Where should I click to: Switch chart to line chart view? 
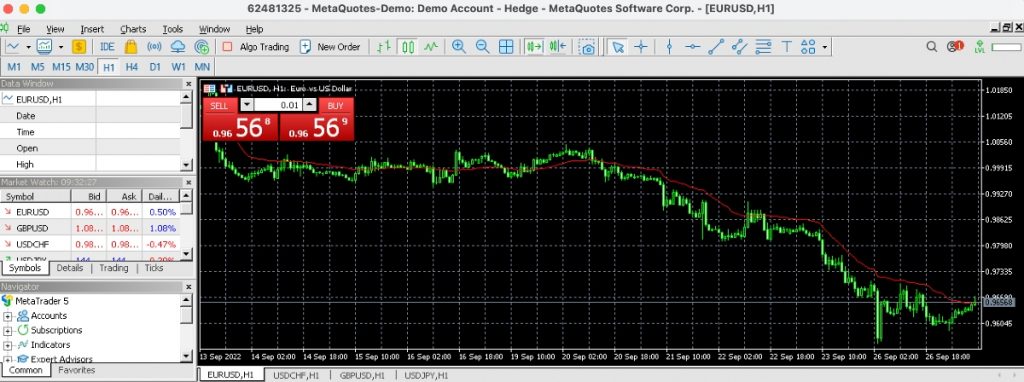coord(431,46)
